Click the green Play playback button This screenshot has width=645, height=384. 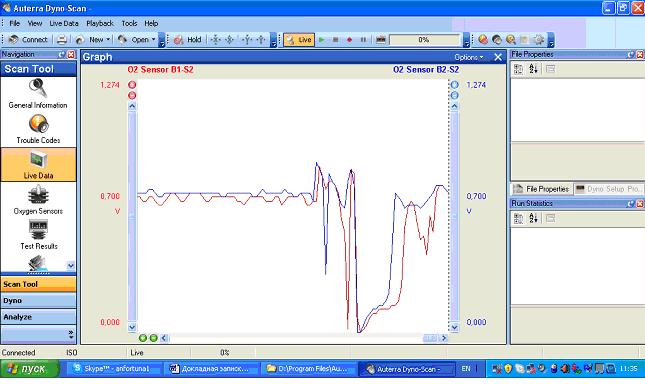click(322, 40)
